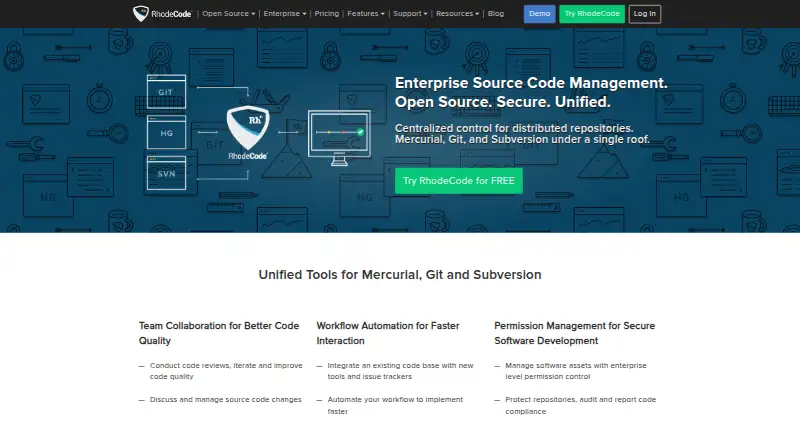800x440 pixels.
Task: Expand the Features dropdown menu
Action: click(366, 14)
